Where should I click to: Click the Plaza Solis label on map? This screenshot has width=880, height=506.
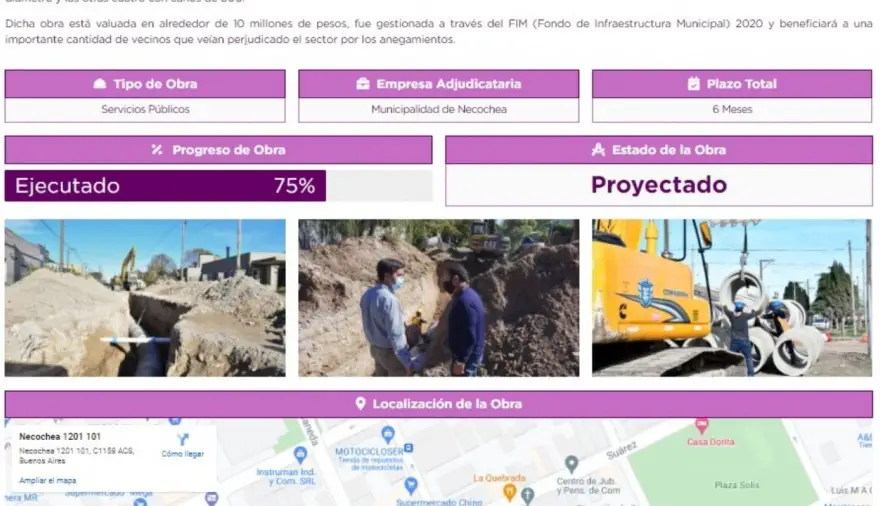(x=737, y=485)
